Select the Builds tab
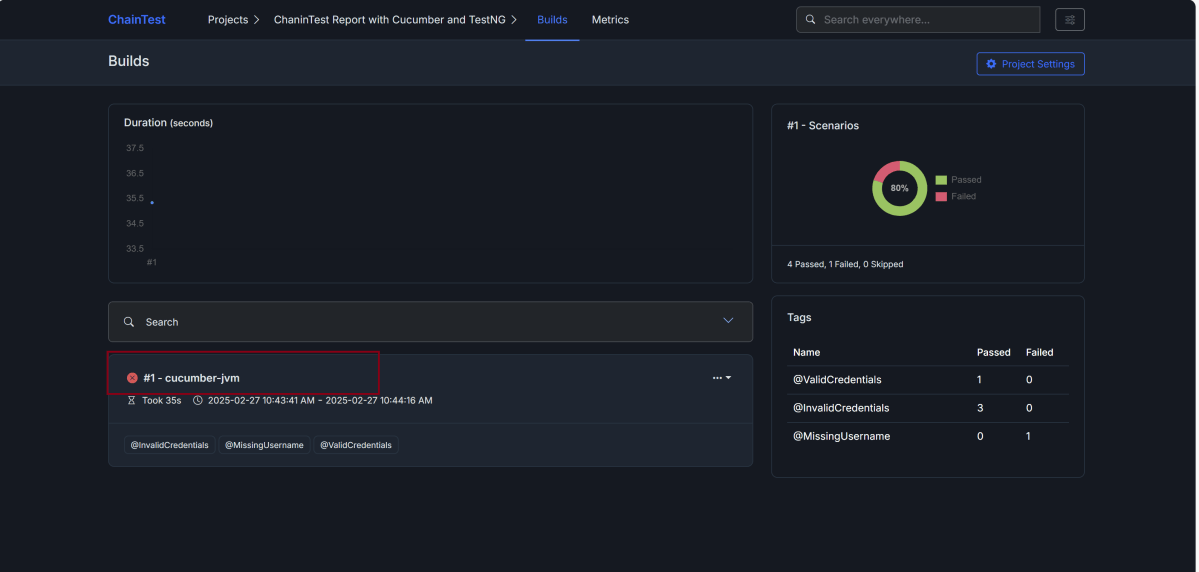The image size is (1199, 572). [552, 20]
